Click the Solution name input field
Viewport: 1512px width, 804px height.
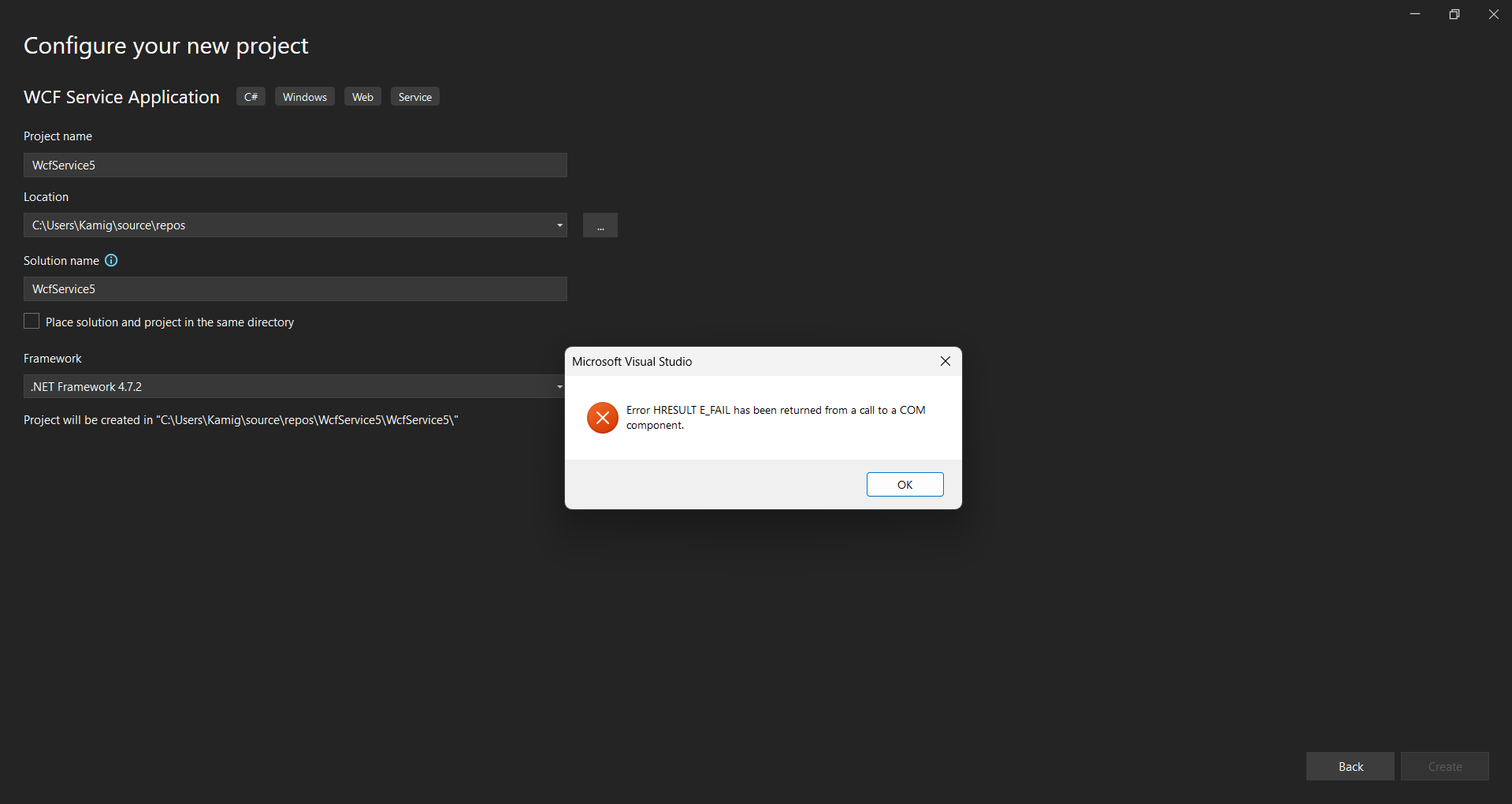(295, 288)
